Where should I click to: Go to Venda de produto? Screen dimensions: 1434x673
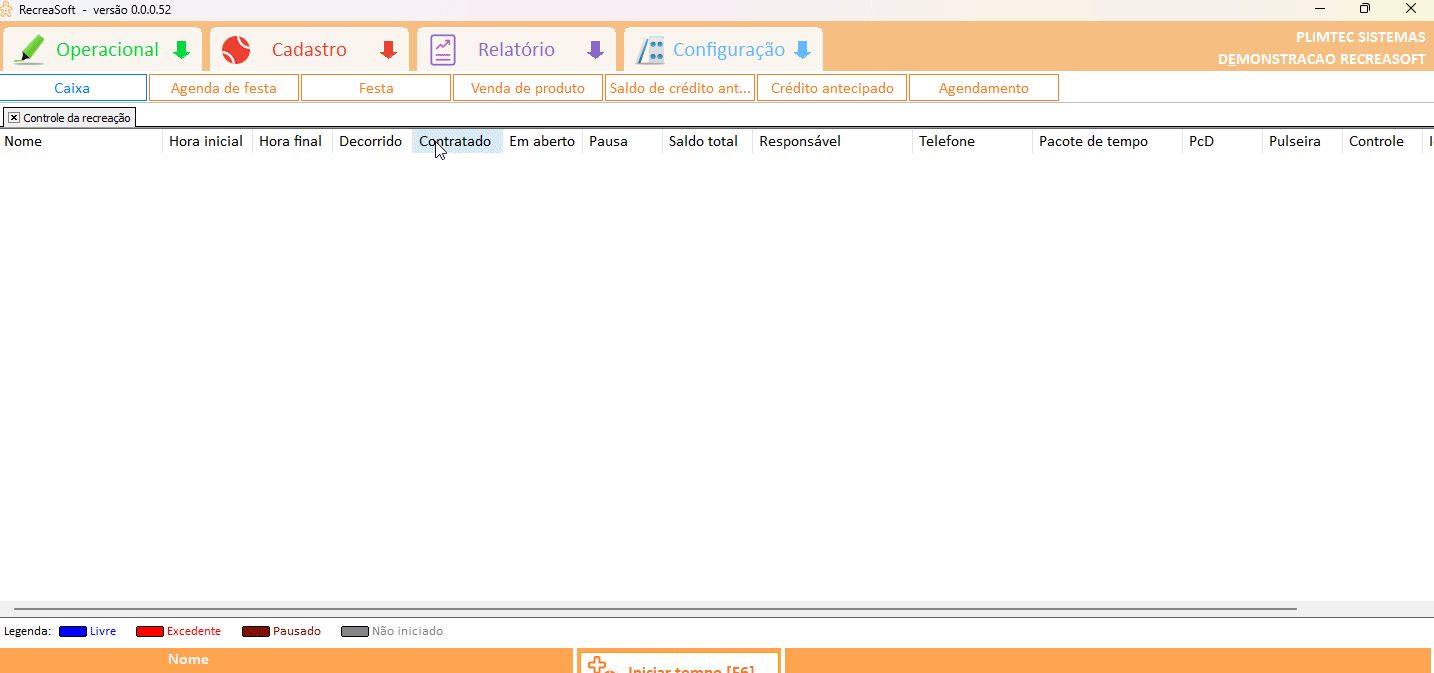tap(527, 88)
